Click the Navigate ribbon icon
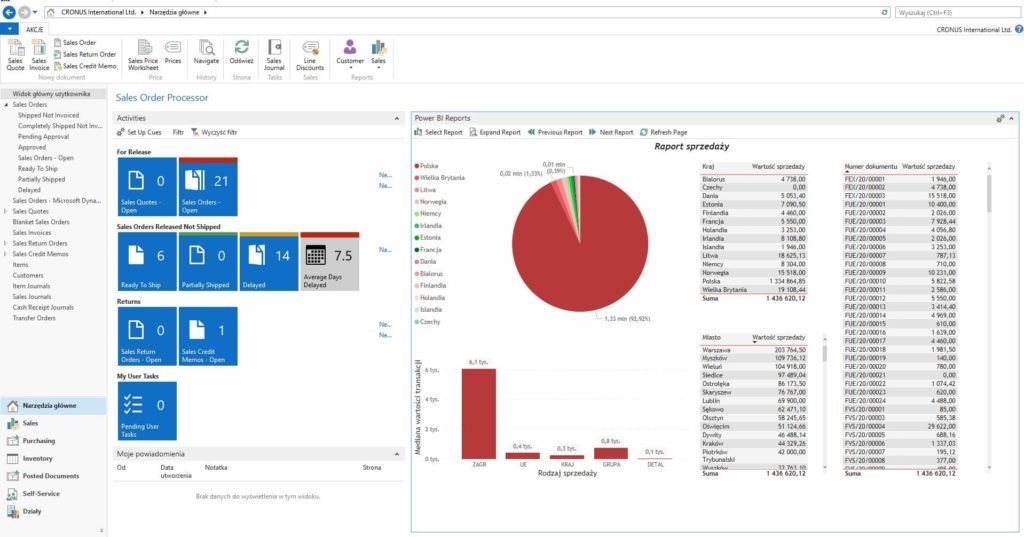Screen dimensions: 1024x537 (x=206, y=52)
